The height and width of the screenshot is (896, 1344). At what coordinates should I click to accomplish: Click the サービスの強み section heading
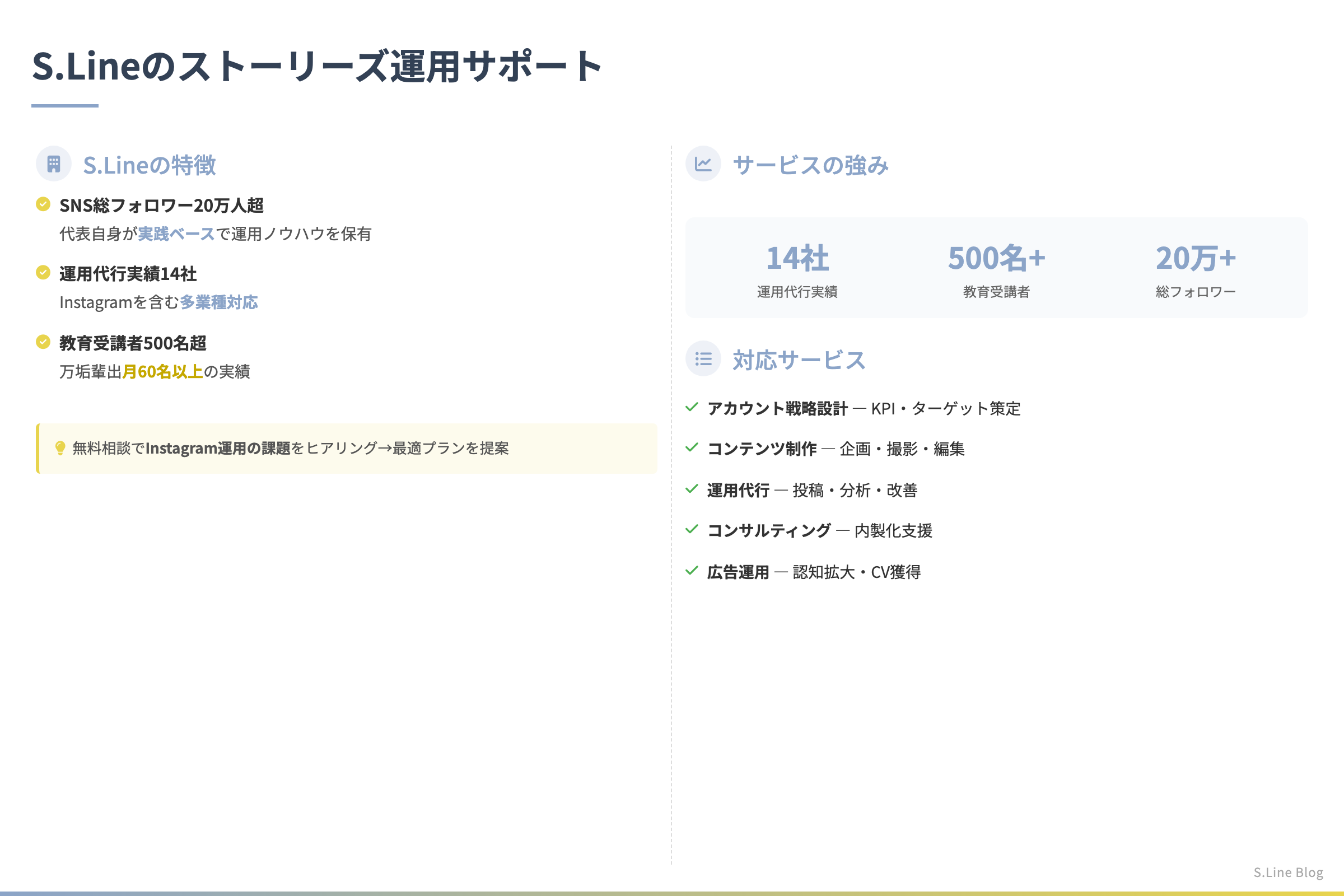pyautogui.click(x=810, y=165)
